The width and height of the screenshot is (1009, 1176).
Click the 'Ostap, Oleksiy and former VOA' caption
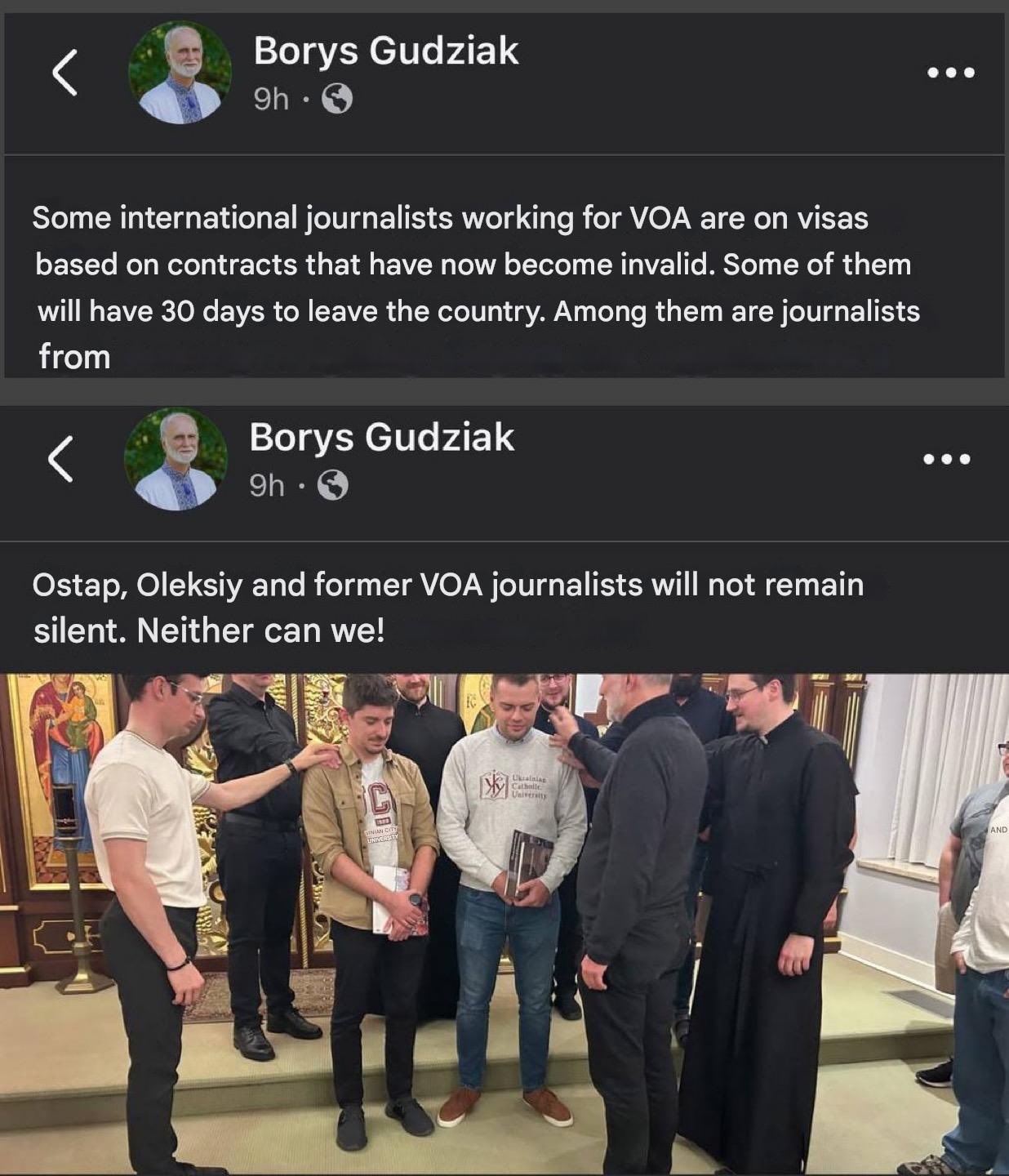(x=448, y=608)
